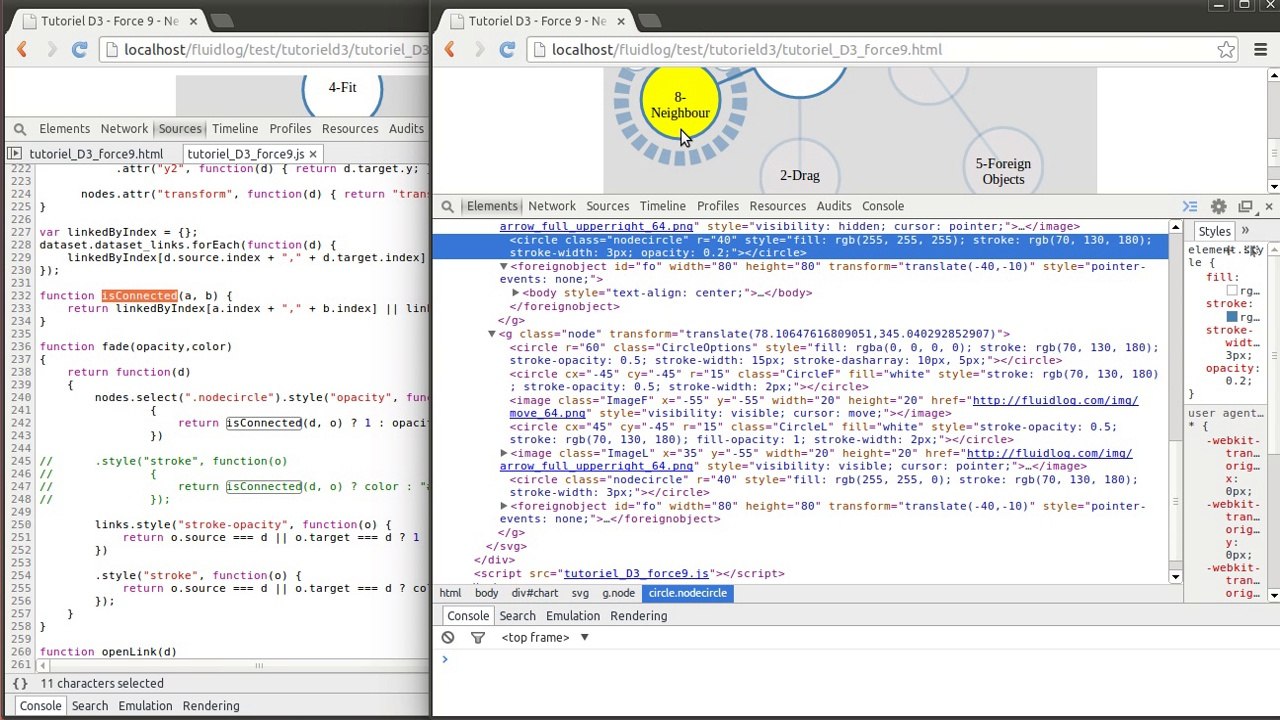Viewport: 1280px width, 720px height.
Task: Pretty print source with braces icon
Action: 20,684
